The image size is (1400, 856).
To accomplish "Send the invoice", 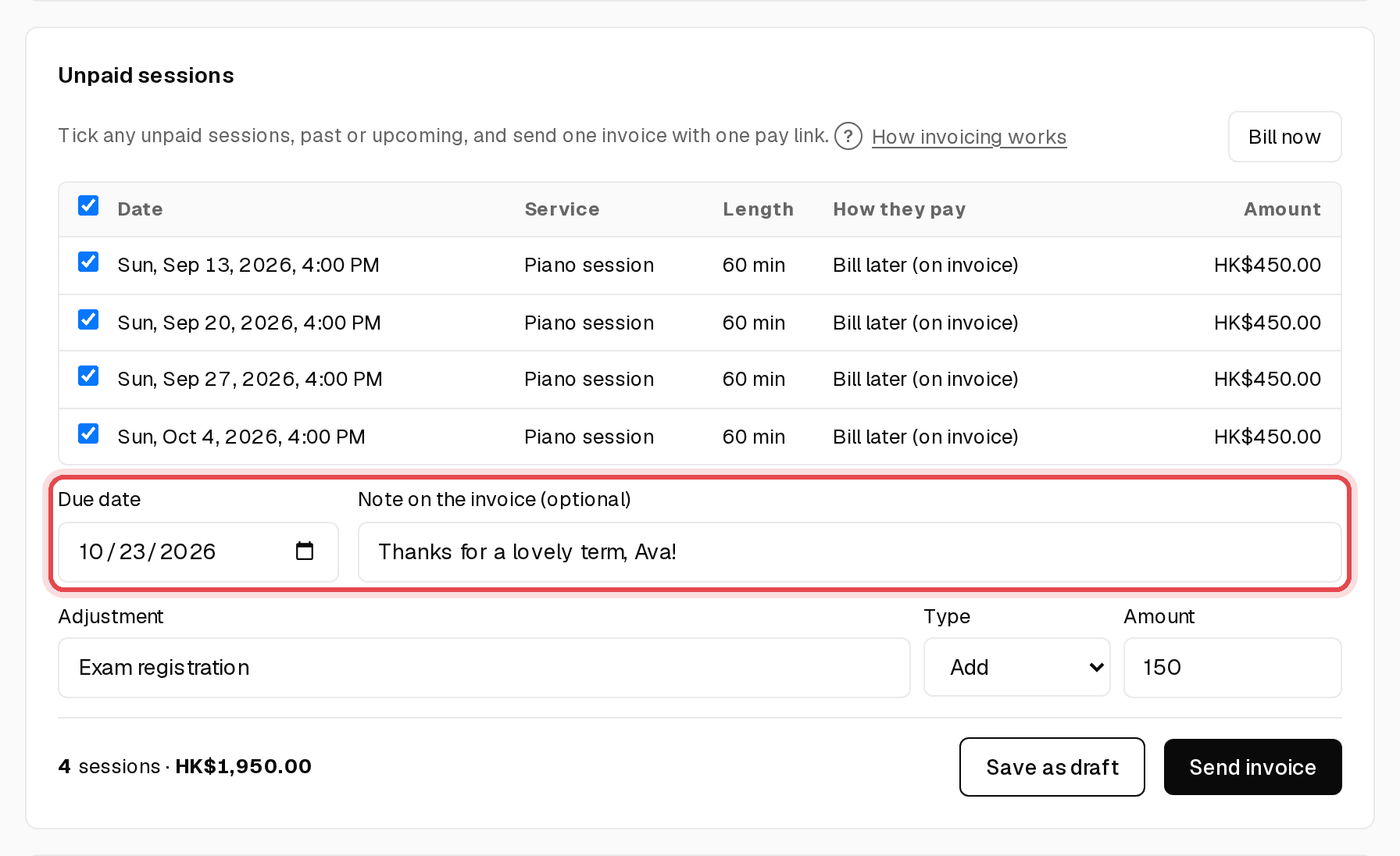I will (x=1252, y=767).
